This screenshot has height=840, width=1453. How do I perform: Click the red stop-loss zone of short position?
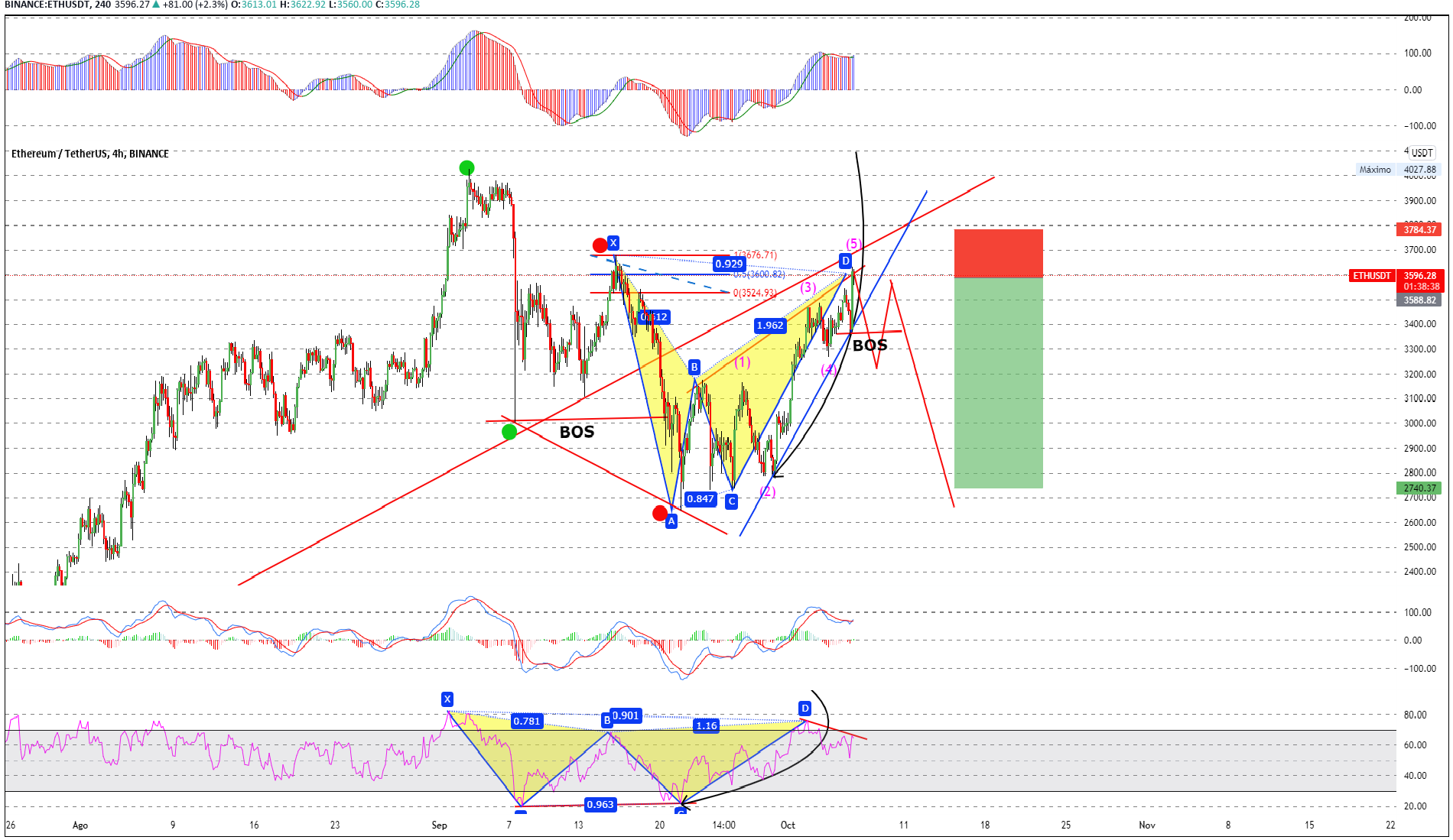click(x=998, y=253)
